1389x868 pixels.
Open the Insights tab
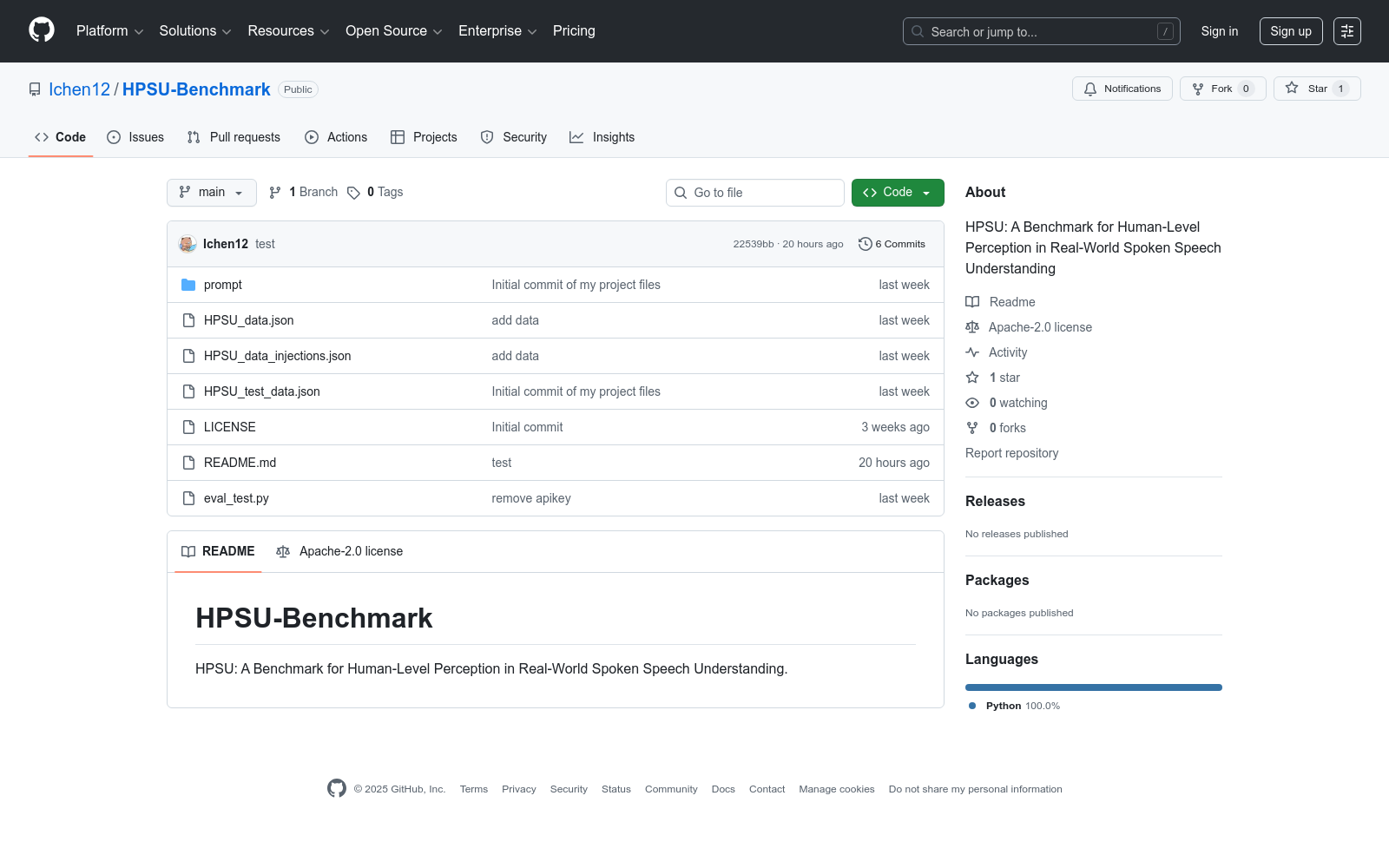602,137
